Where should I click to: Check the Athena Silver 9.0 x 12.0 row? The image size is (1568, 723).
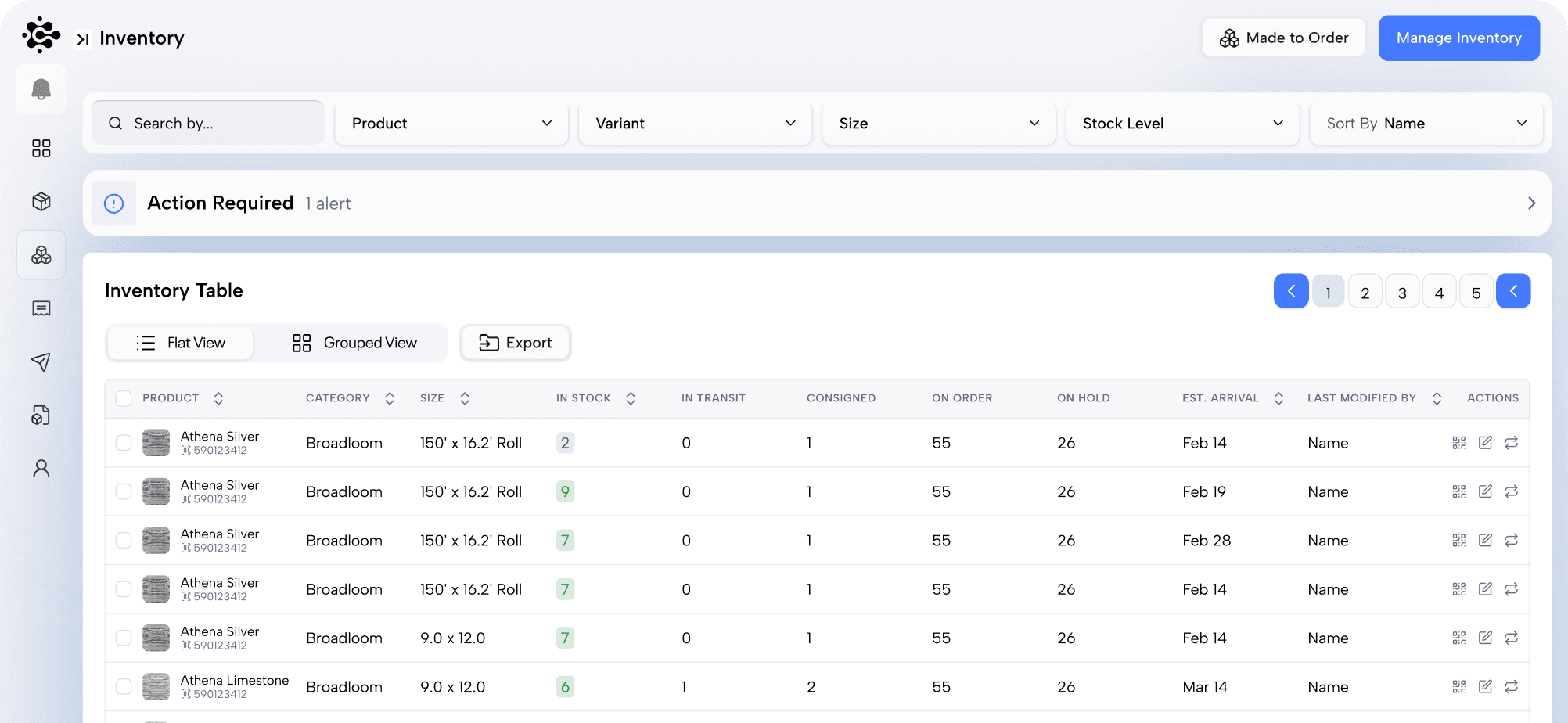[x=124, y=638]
